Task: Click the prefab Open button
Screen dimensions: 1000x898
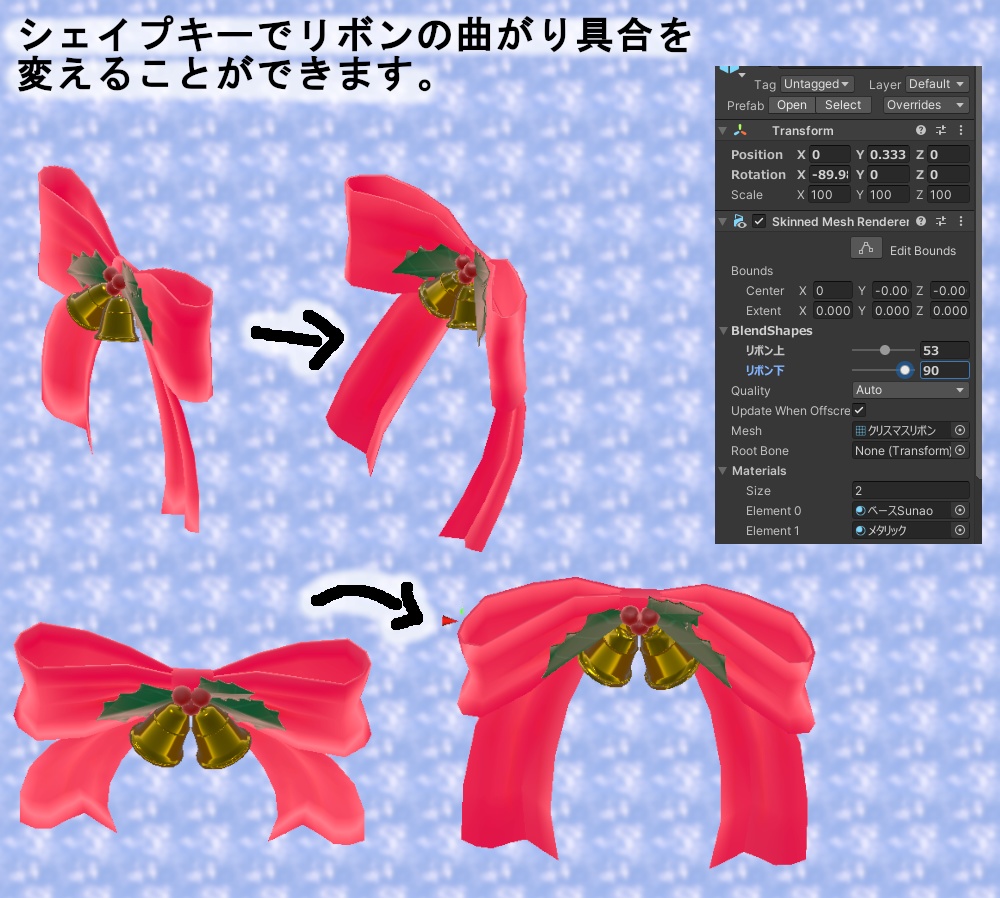Action: [x=791, y=105]
